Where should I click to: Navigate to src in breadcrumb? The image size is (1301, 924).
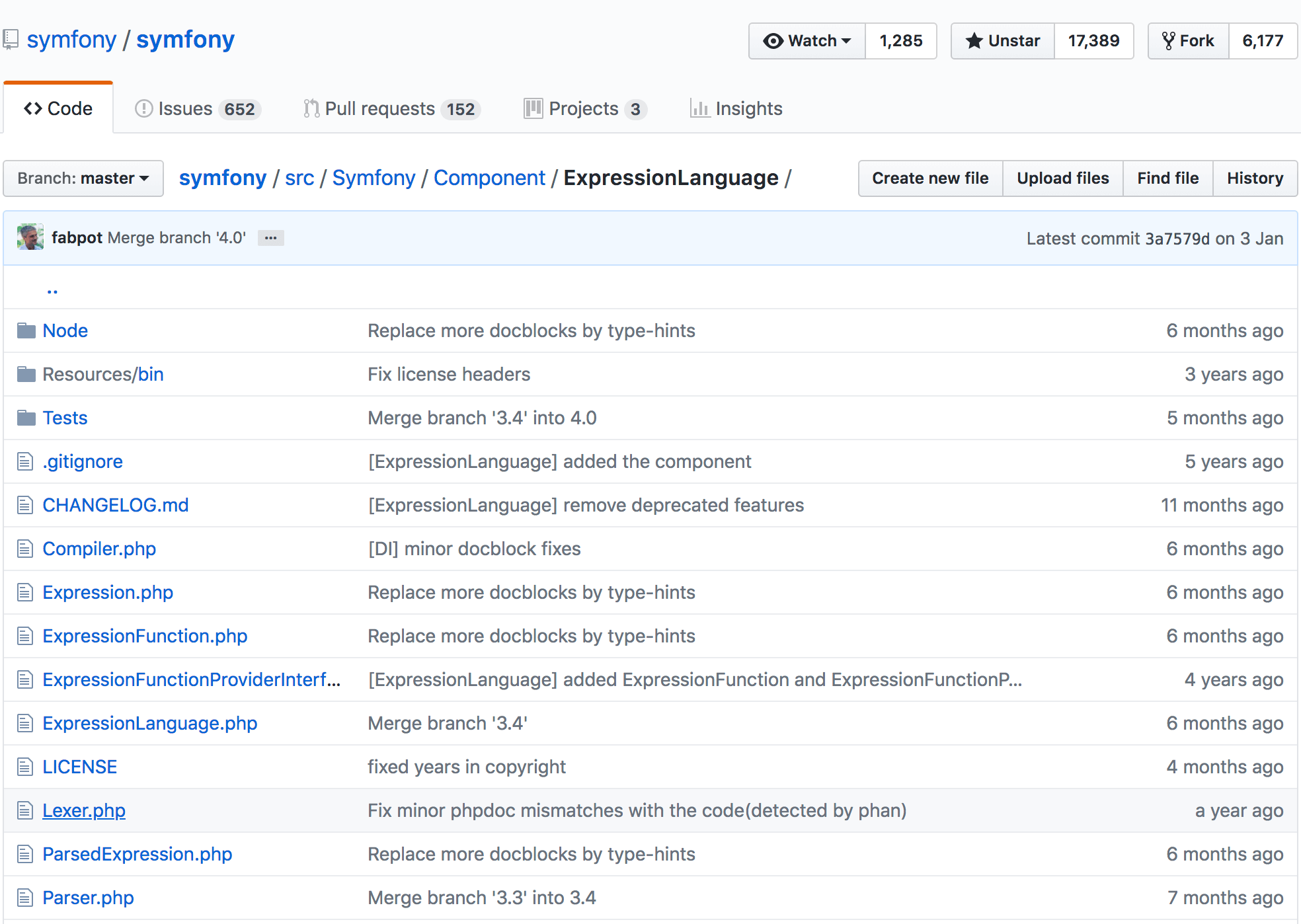tap(299, 178)
